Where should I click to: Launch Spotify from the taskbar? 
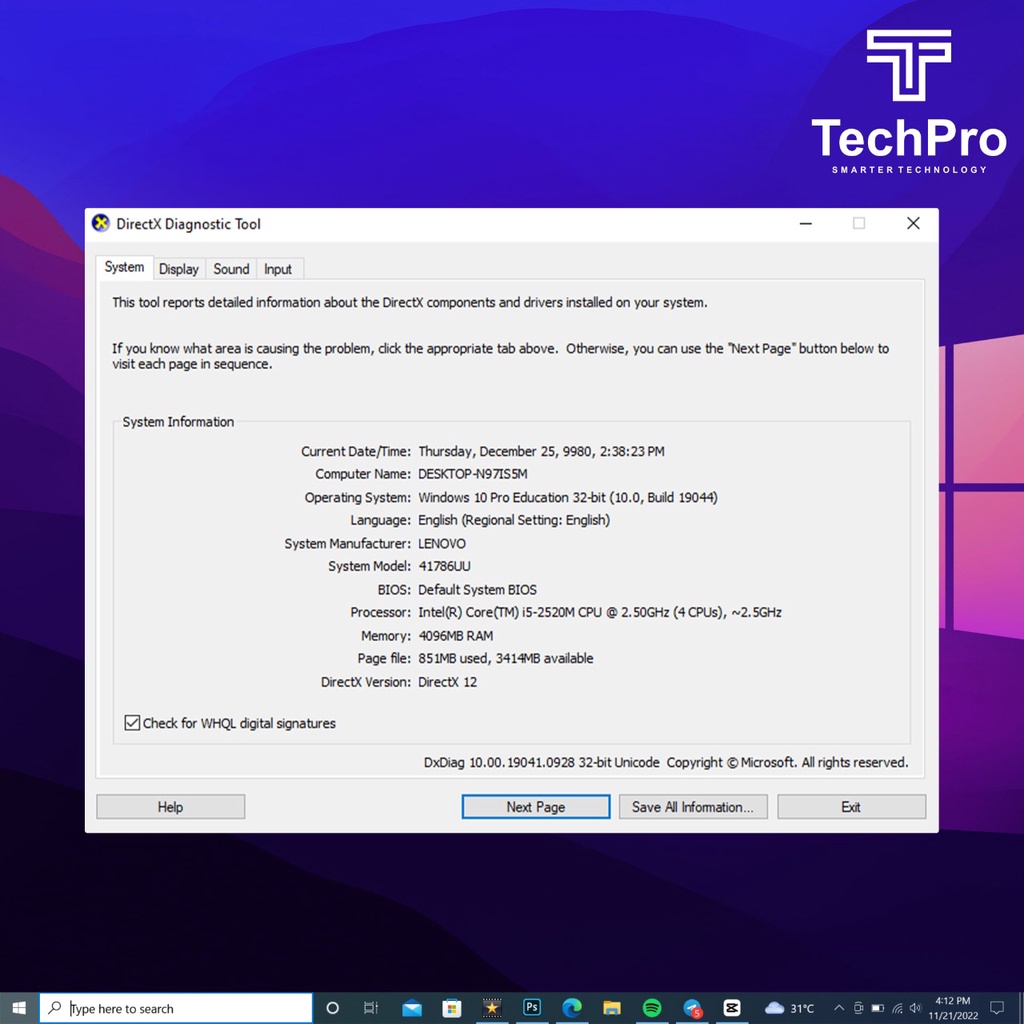(652, 1008)
